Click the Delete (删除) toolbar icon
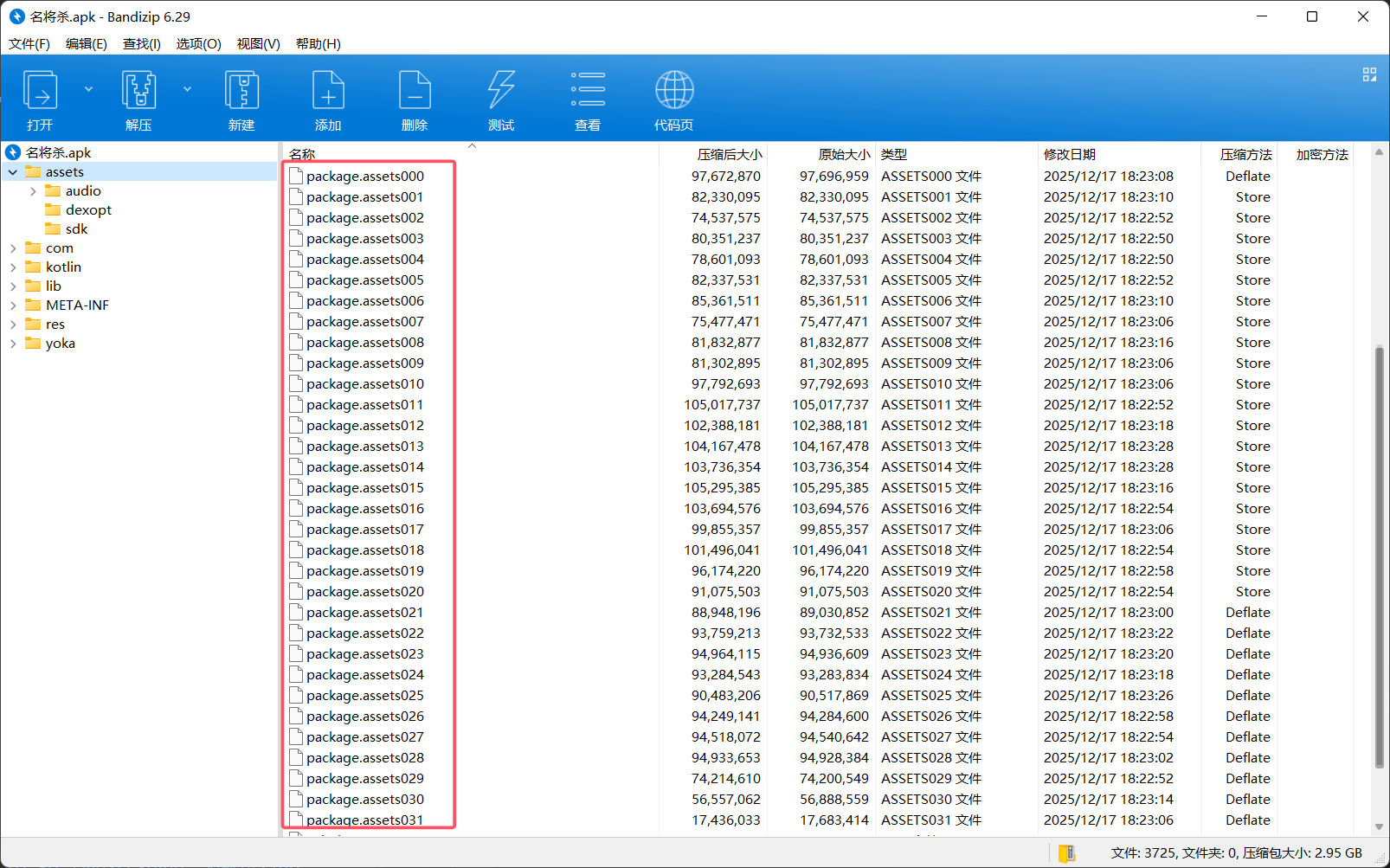Screen dimensions: 1390x868 click(415, 90)
